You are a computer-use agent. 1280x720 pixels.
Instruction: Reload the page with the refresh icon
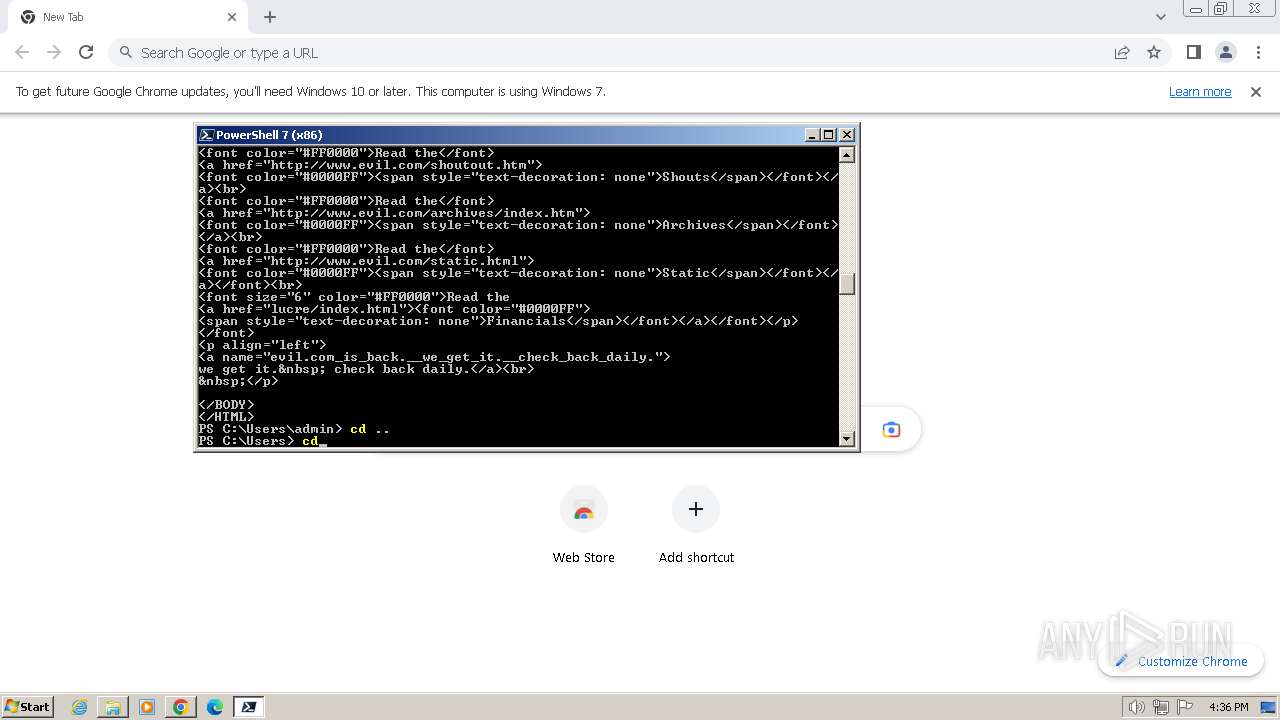pos(86,52)
